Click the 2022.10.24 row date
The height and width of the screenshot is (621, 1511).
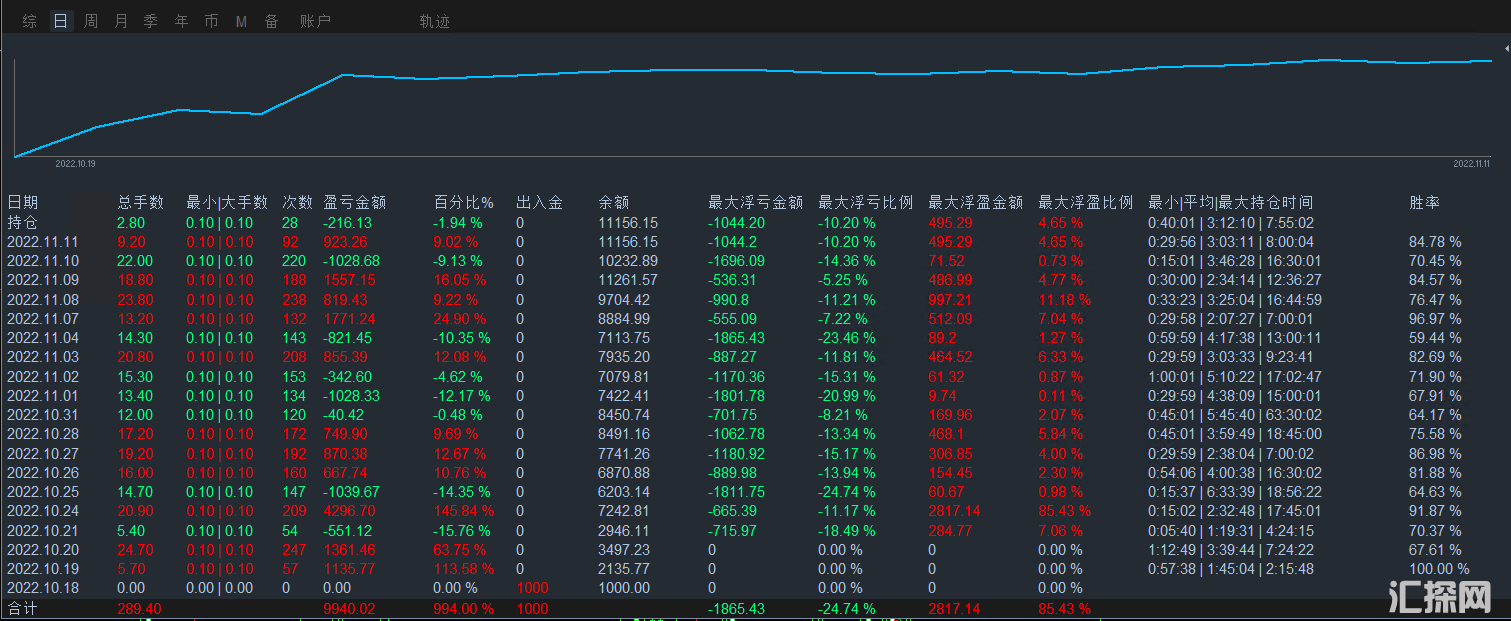(41, 511)
